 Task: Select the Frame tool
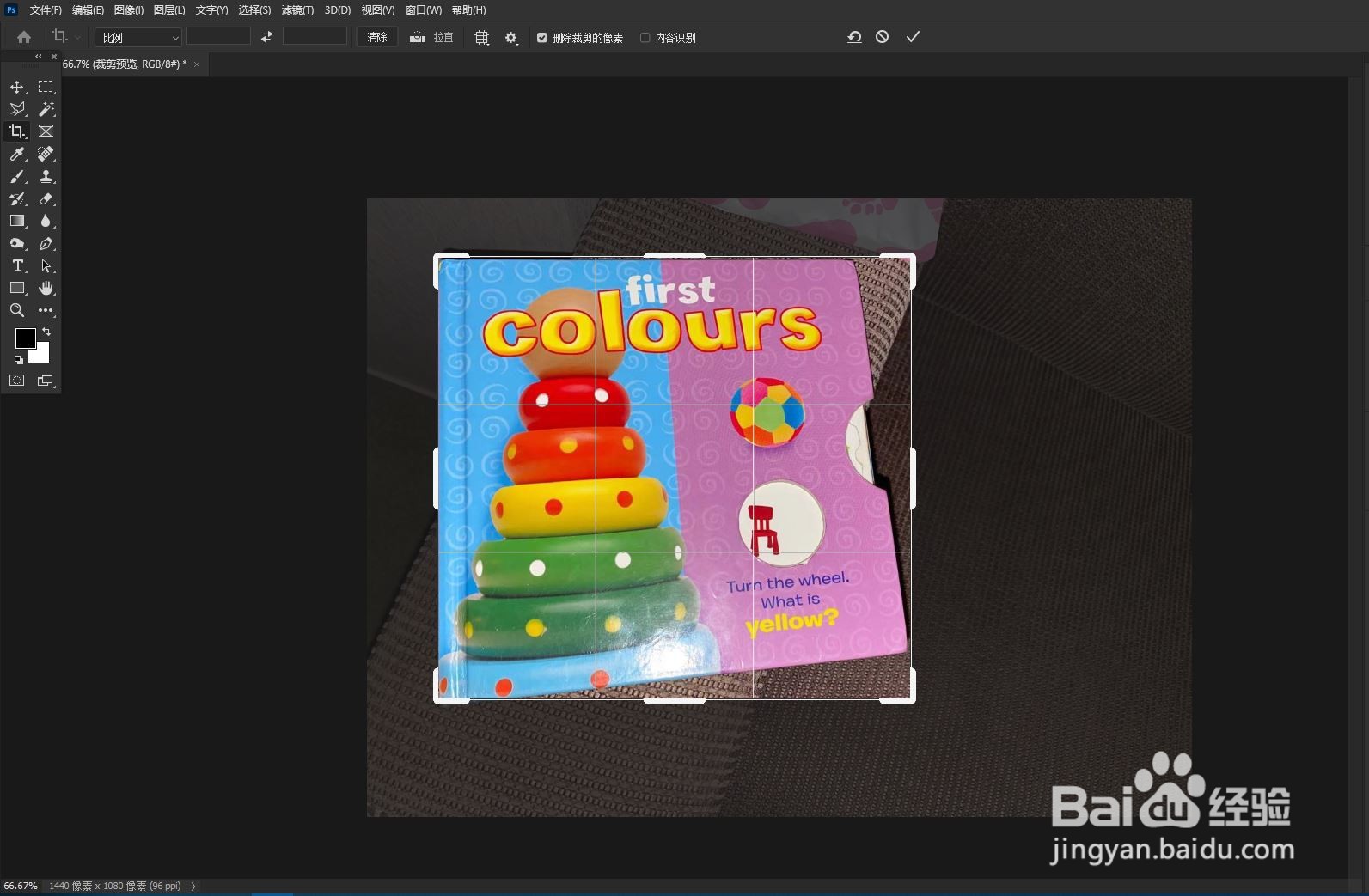[x=46, y=131]
